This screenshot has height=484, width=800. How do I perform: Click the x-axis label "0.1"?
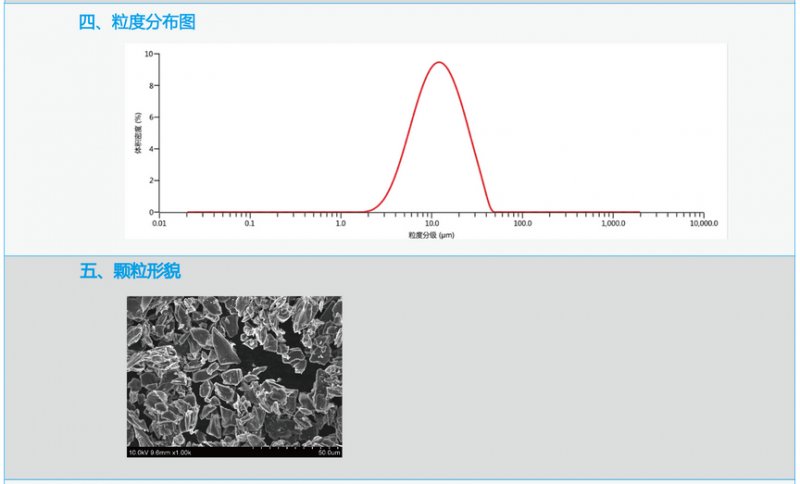pyautogui.click(x=249, y=223)
